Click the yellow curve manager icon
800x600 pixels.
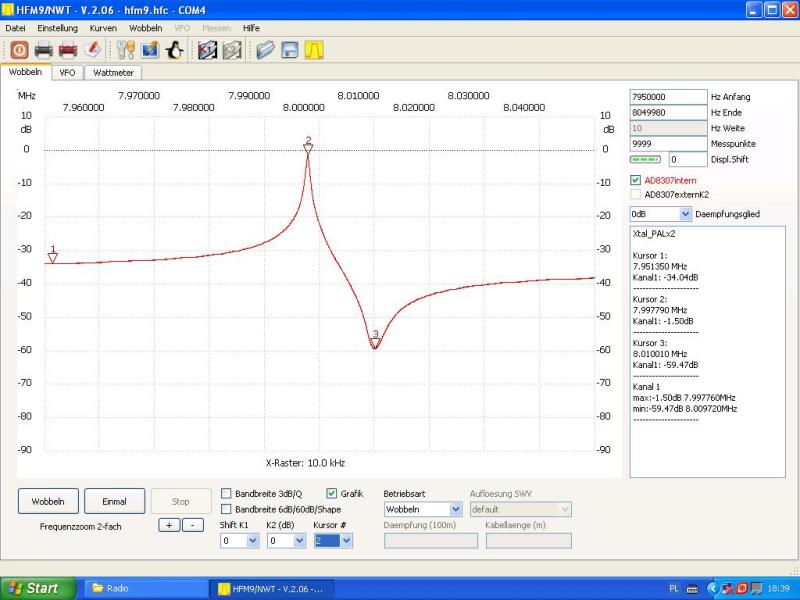tap(314, 49)
